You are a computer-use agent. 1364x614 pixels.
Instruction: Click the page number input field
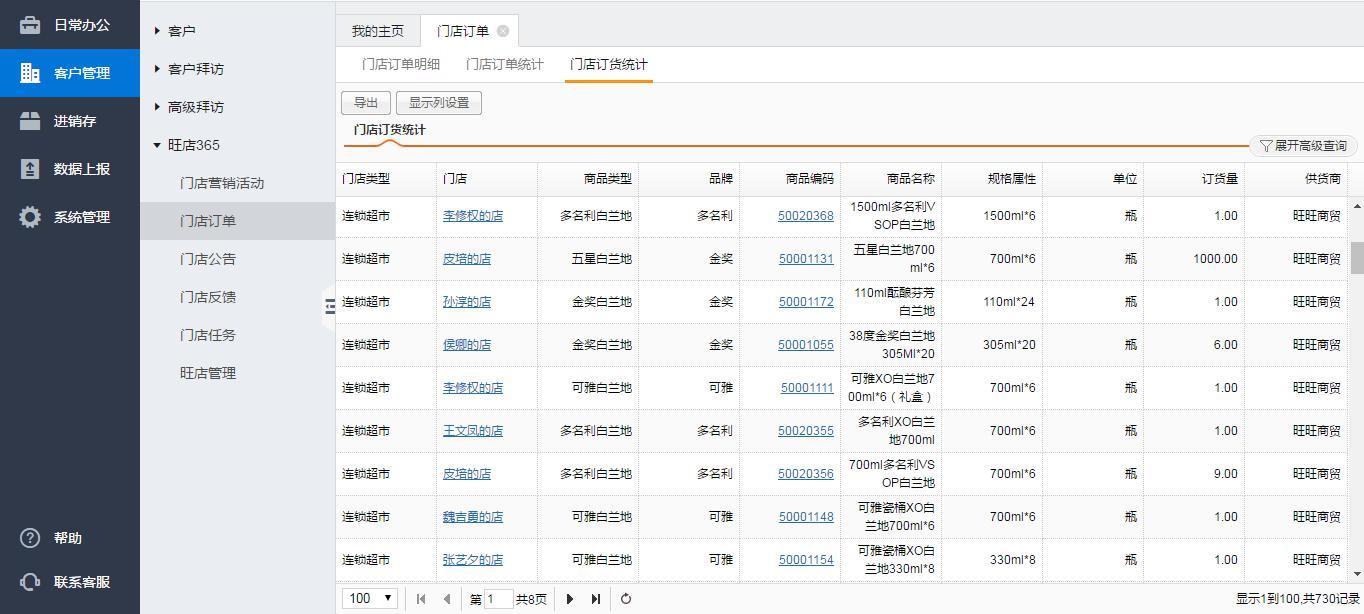point(497,599)
